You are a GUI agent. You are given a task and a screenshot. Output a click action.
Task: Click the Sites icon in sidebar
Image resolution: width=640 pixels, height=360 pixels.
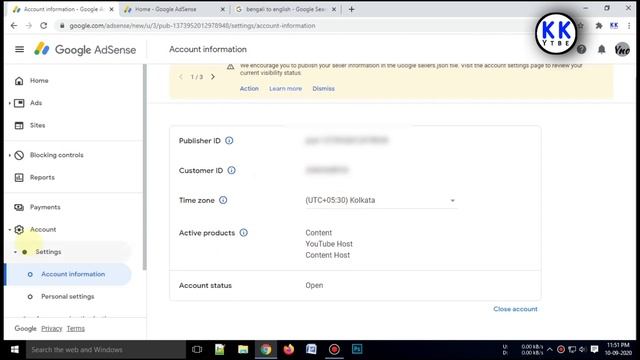19,125
